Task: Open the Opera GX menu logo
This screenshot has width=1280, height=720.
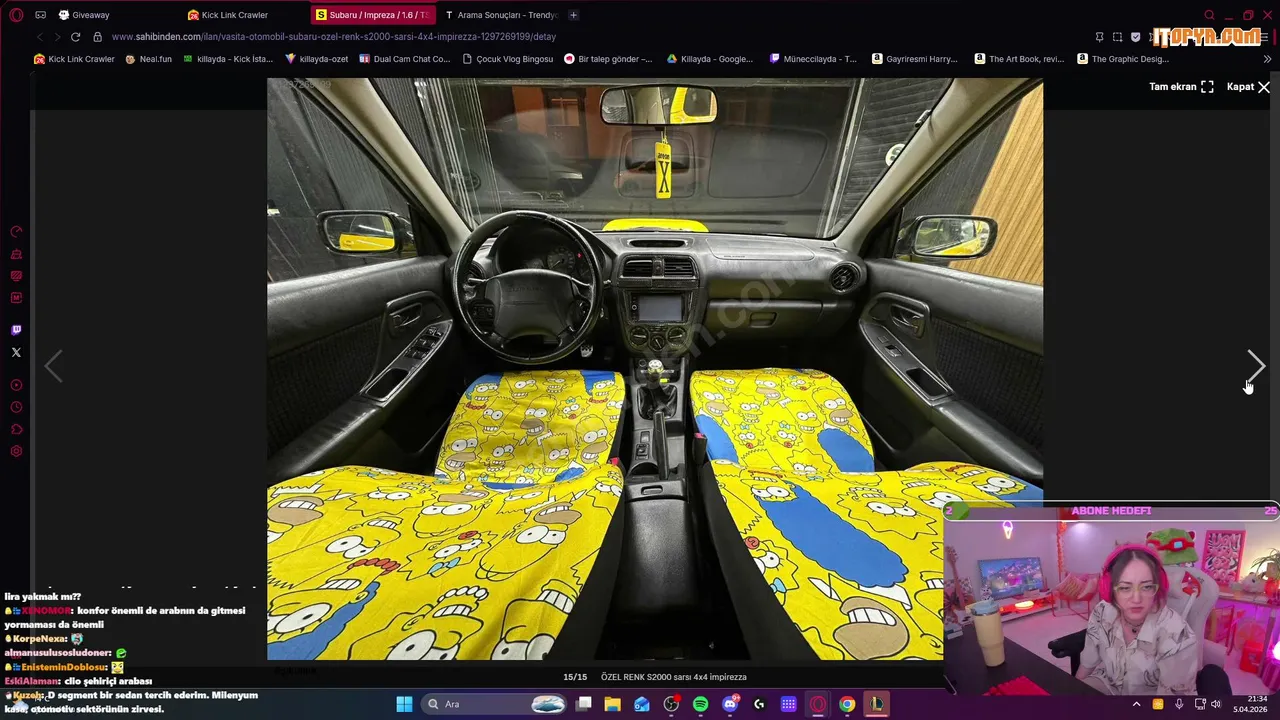Action: click(16, 15)
